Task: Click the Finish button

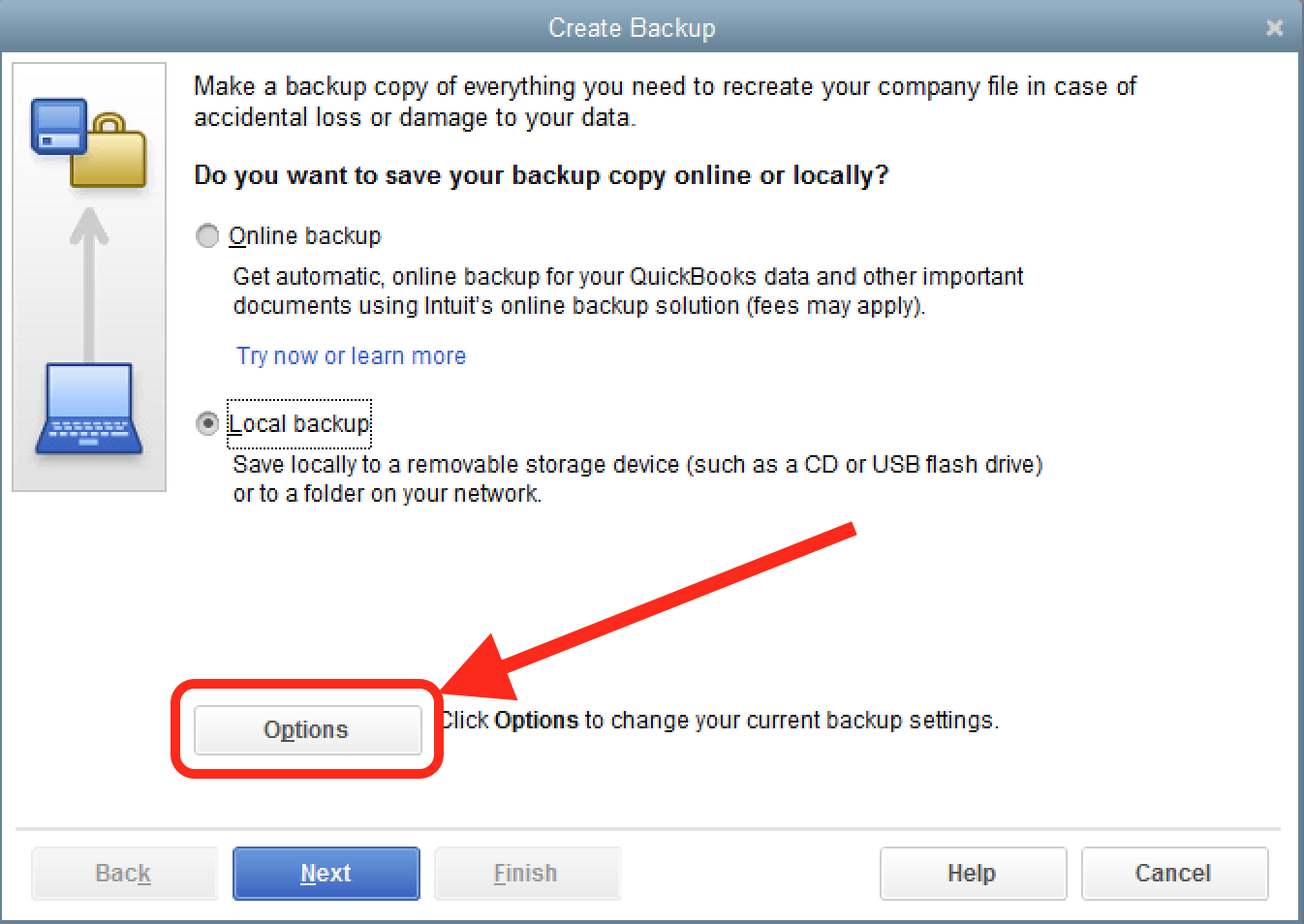Action: (527, 874)
